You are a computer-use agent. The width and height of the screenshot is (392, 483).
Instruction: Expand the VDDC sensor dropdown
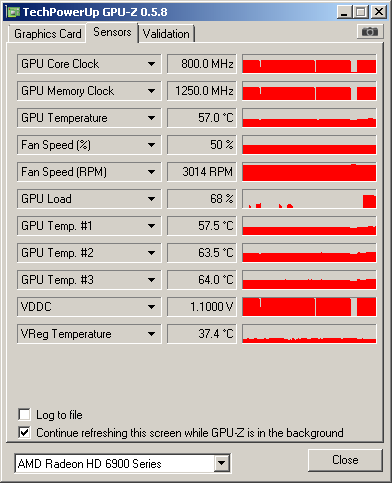point(151,307)
